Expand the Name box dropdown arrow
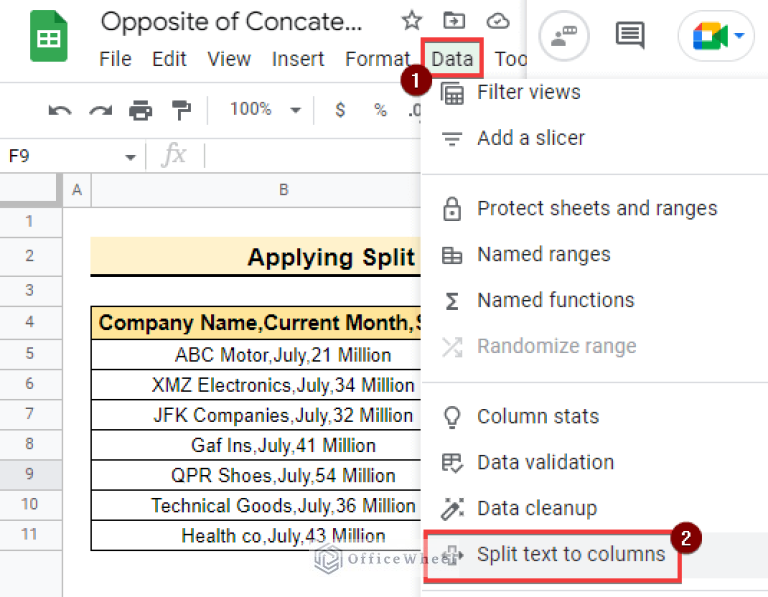The width and height of the screenshot is (768, 597). pos(130,157)
